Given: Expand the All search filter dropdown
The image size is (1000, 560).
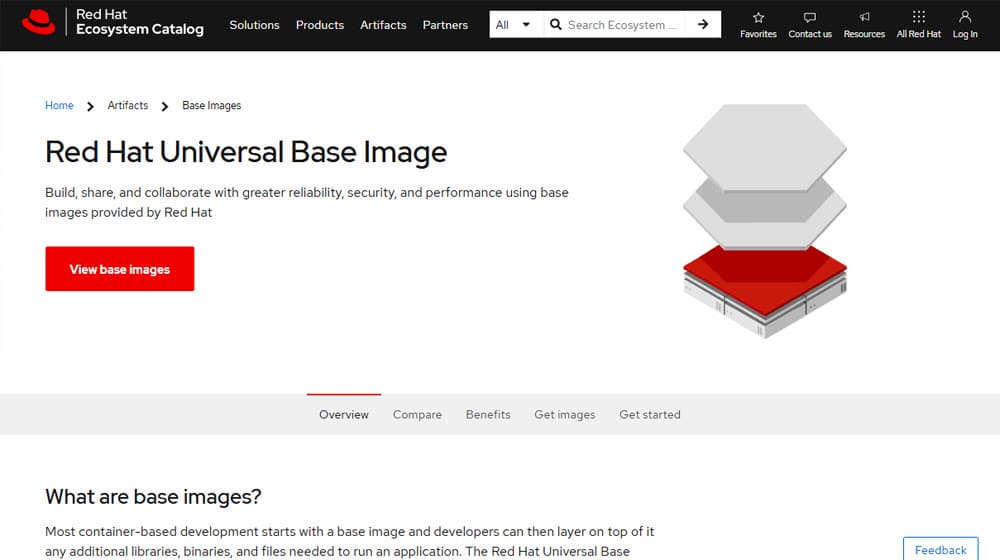Looking at the screenshot, I should (515, 25).
